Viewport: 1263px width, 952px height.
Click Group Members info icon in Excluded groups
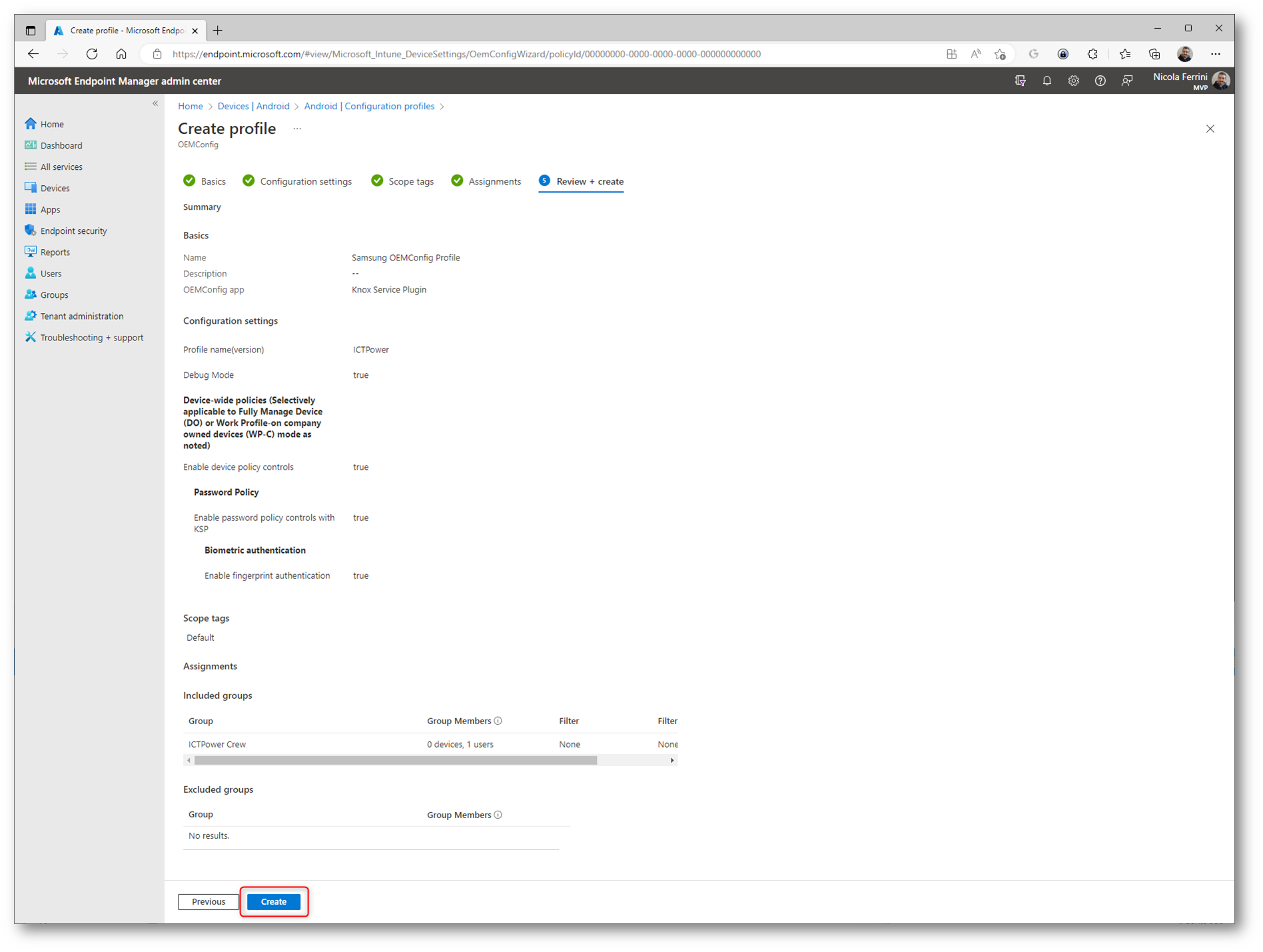(498, 815)
